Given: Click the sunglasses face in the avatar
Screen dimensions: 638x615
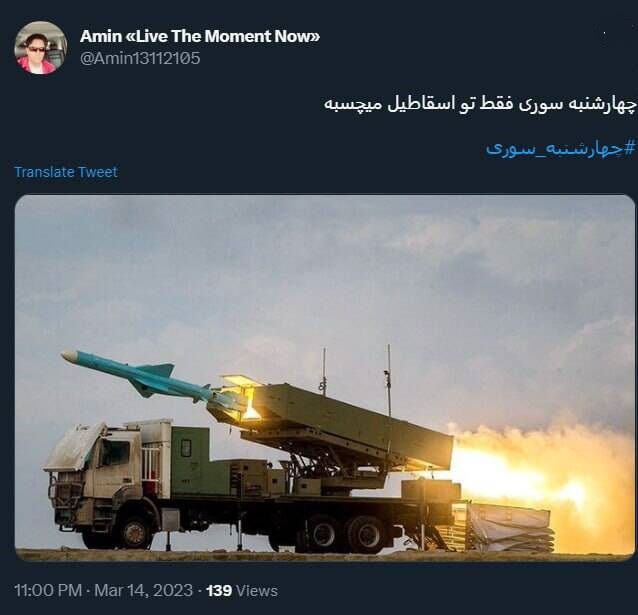Looking at the screenshot, I should tap(37, 48).
